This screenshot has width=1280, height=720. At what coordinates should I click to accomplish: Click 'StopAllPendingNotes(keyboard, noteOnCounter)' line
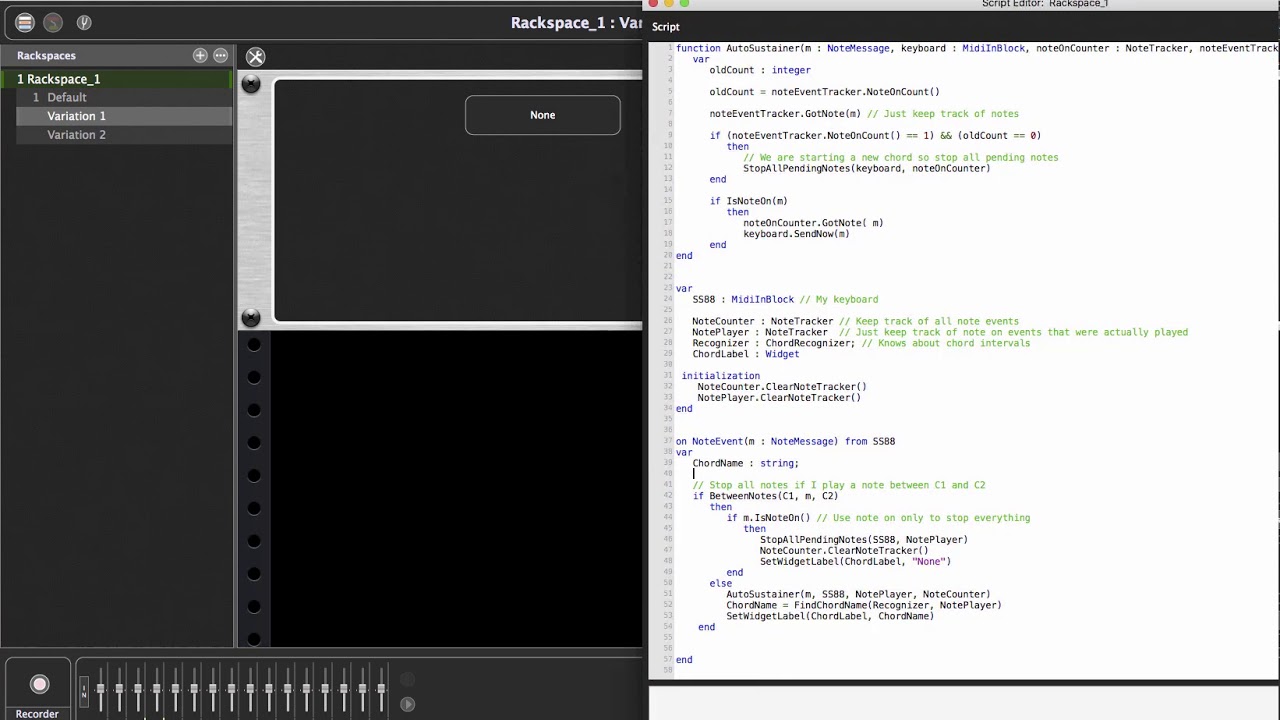[866, 168]
